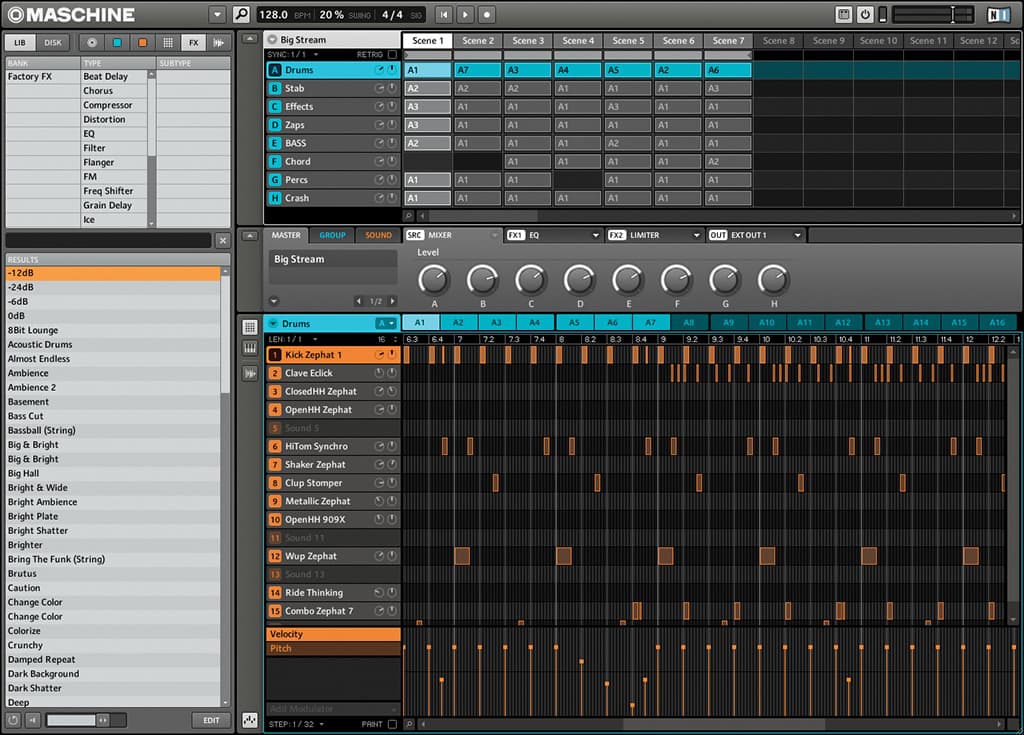
Task: Select the project file type browser icon
Action: click(x=92, y=42)
